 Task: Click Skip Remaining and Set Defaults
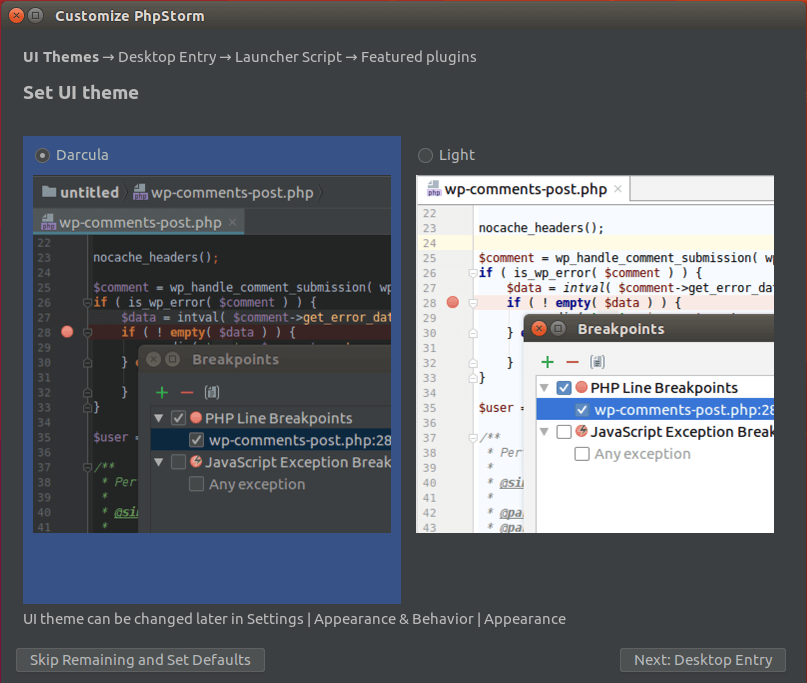[x=140, y=660]
